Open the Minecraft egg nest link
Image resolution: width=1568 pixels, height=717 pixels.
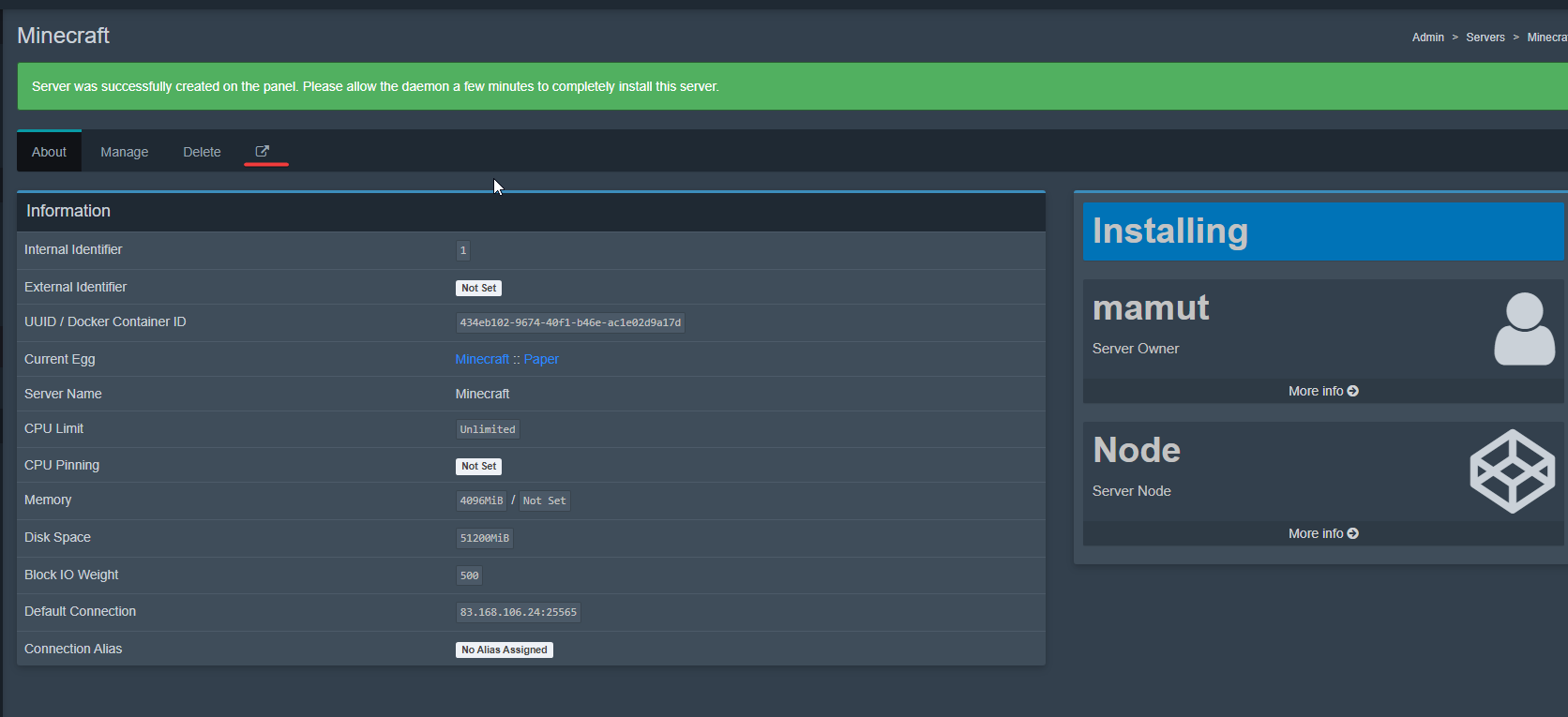click(x=482, y=359)
